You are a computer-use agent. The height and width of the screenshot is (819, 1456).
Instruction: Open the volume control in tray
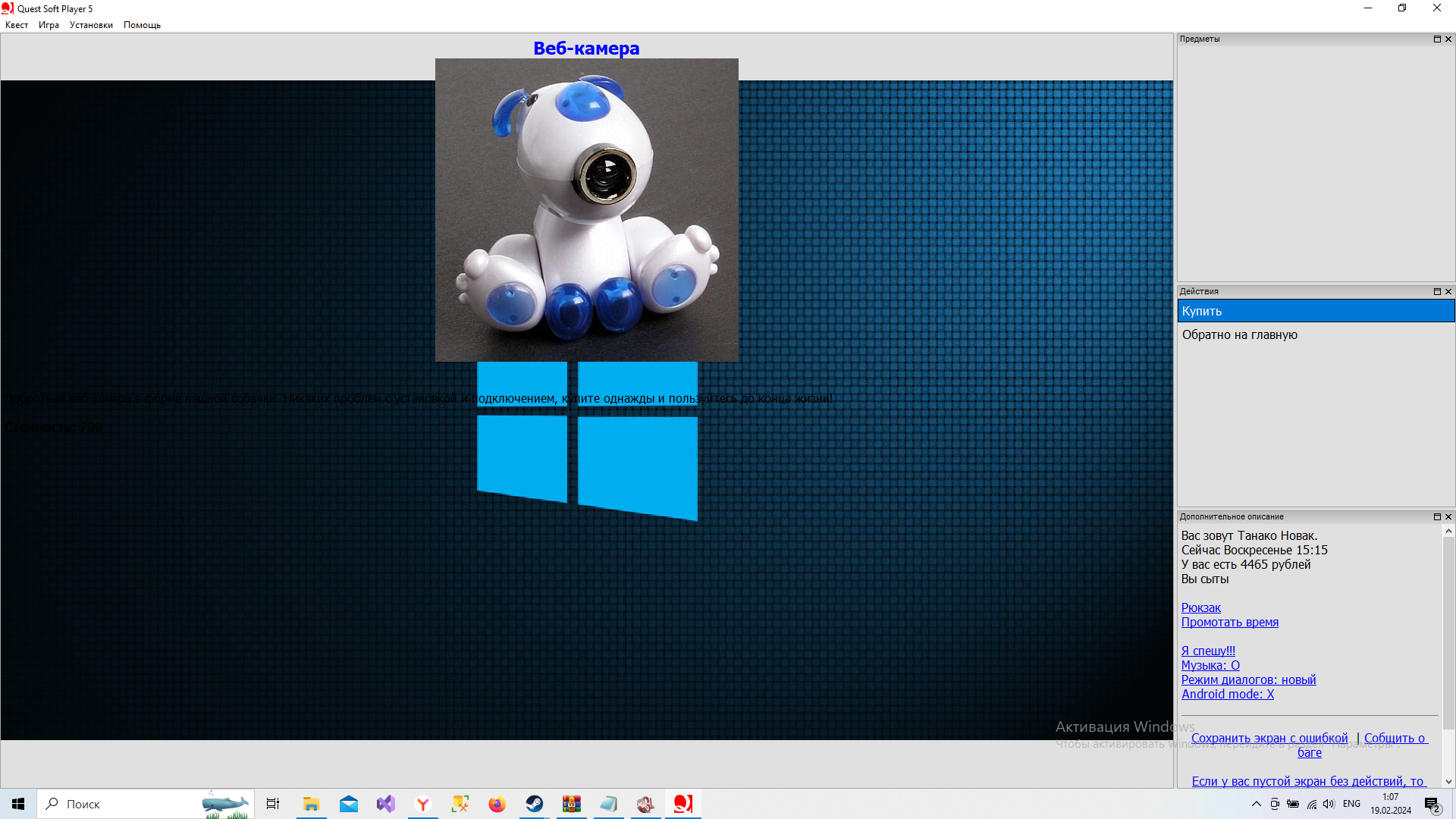pyautogui.click(x=1329, y=804)
